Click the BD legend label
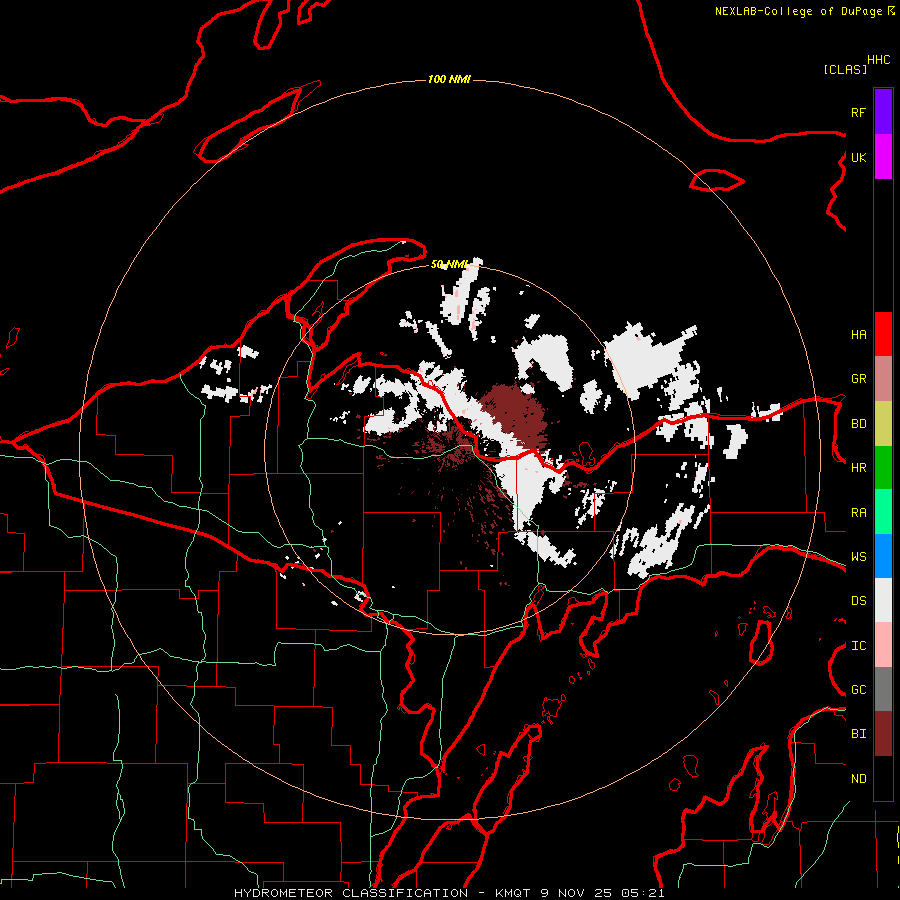The width and height of the screenshot is (900, 900). coord(858,424)
